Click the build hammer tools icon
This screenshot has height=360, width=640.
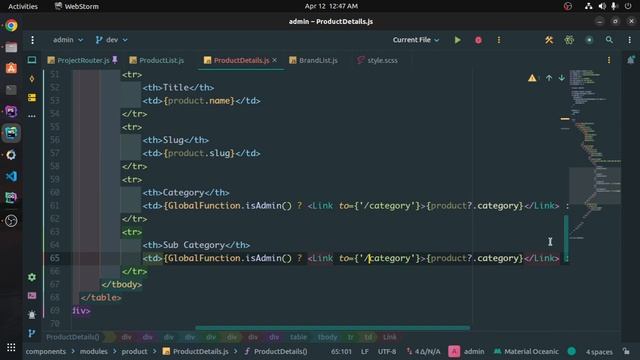549,40
